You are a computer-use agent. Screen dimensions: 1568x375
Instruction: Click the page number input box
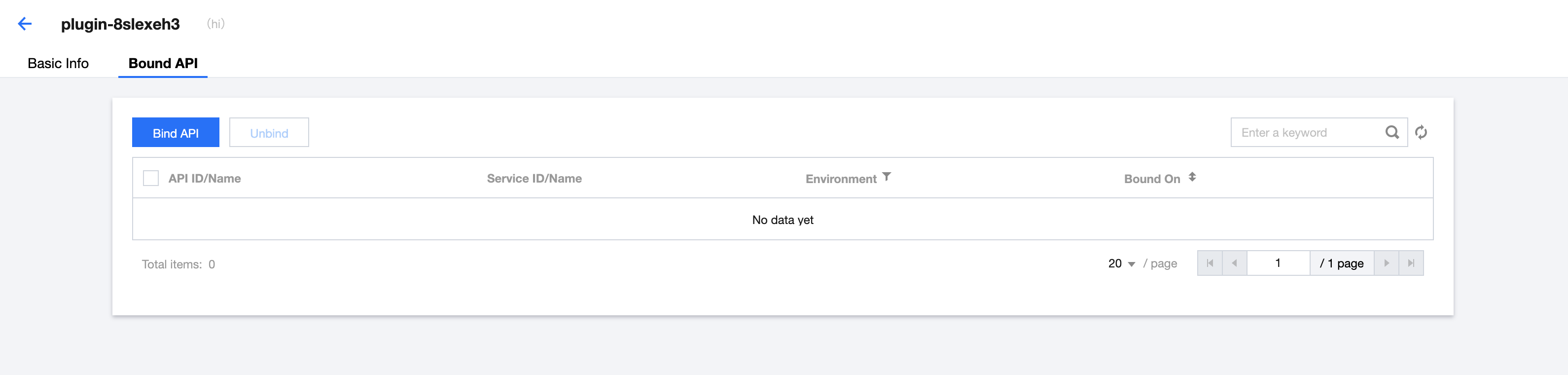click(x=1278, y=263)
